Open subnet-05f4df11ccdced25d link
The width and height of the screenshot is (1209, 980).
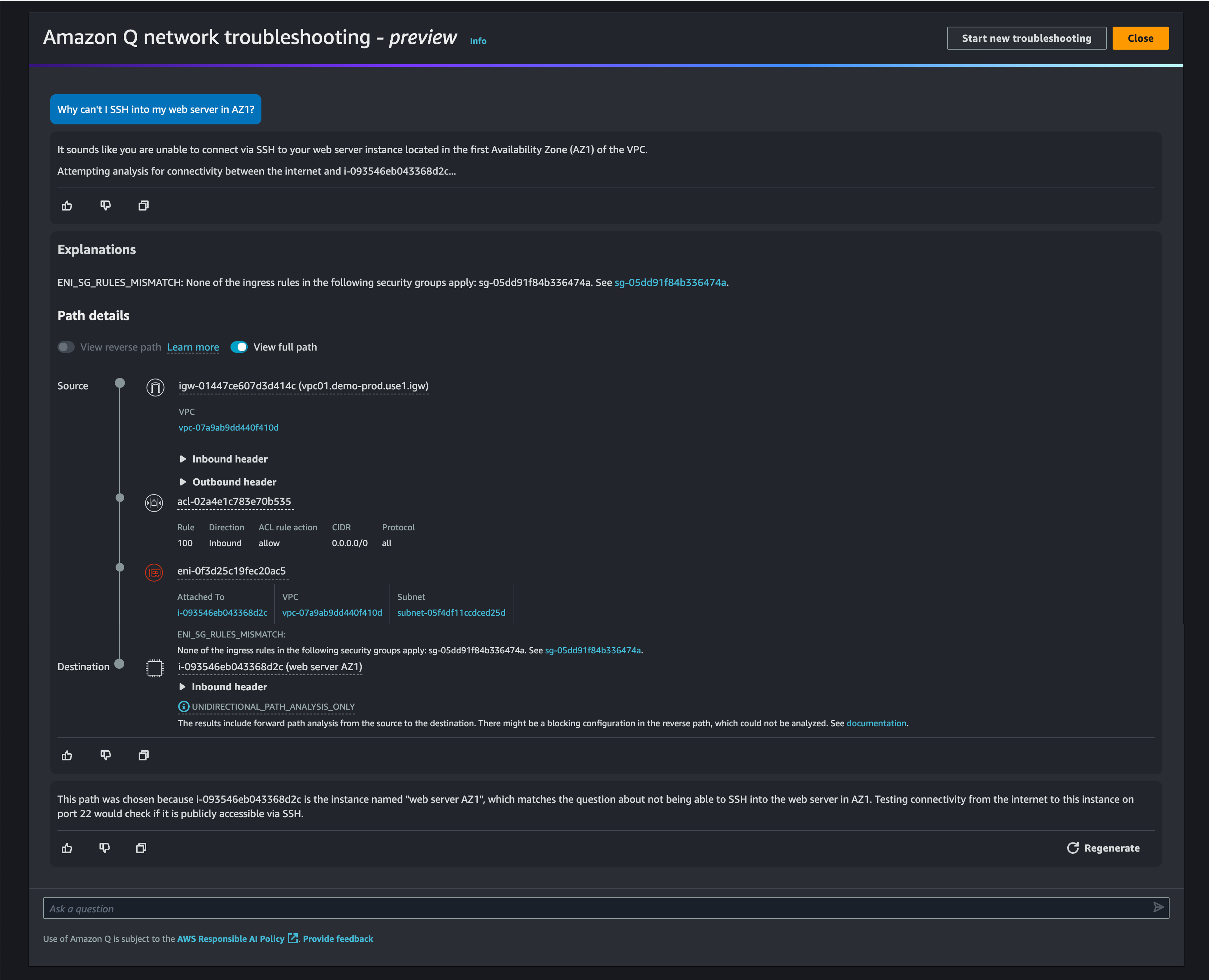pos(451,613)
